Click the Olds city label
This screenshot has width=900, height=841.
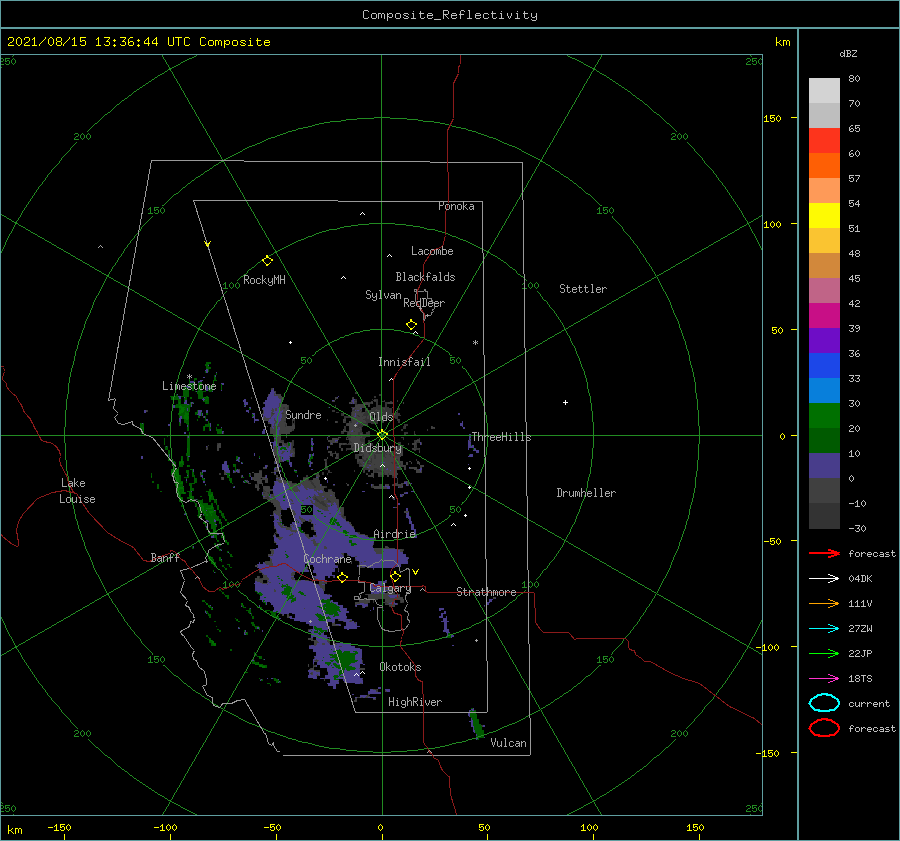pos(381,417)
